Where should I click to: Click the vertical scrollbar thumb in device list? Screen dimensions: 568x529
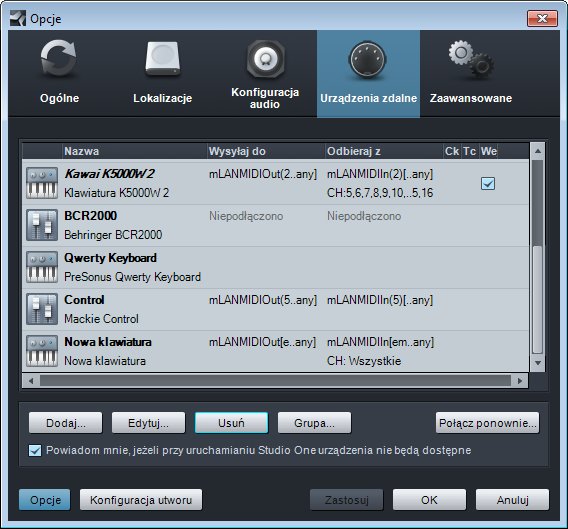pos(538,299)
